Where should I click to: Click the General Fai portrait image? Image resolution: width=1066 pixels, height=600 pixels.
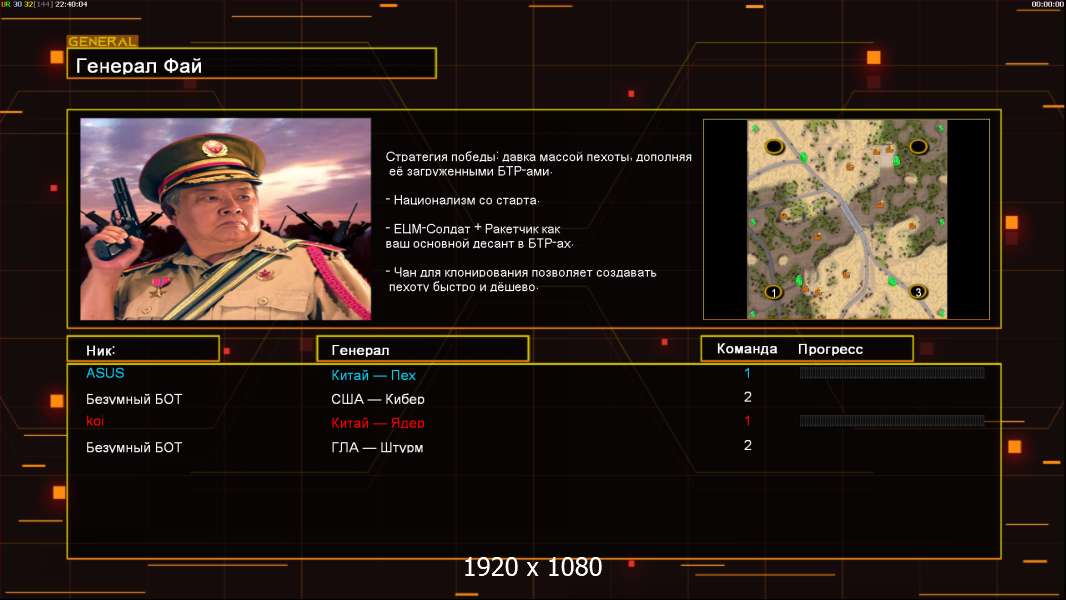coord(226,219)
